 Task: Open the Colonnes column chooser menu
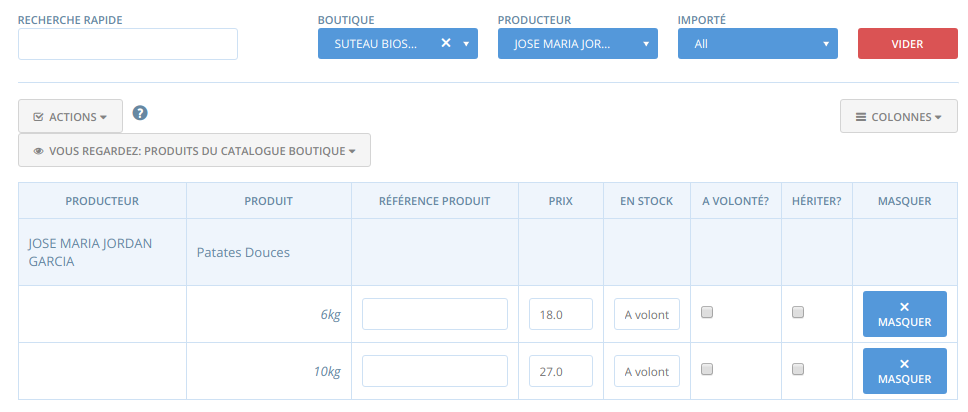point(898,117)
